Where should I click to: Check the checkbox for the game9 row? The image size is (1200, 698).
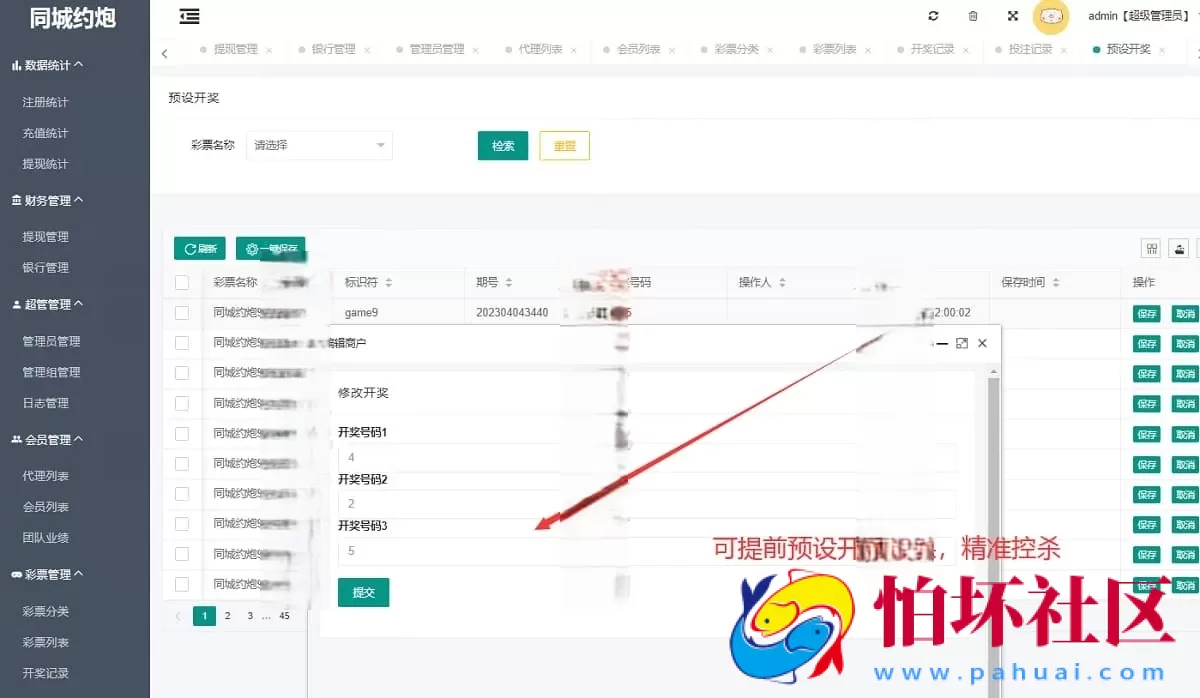point(181,312)
